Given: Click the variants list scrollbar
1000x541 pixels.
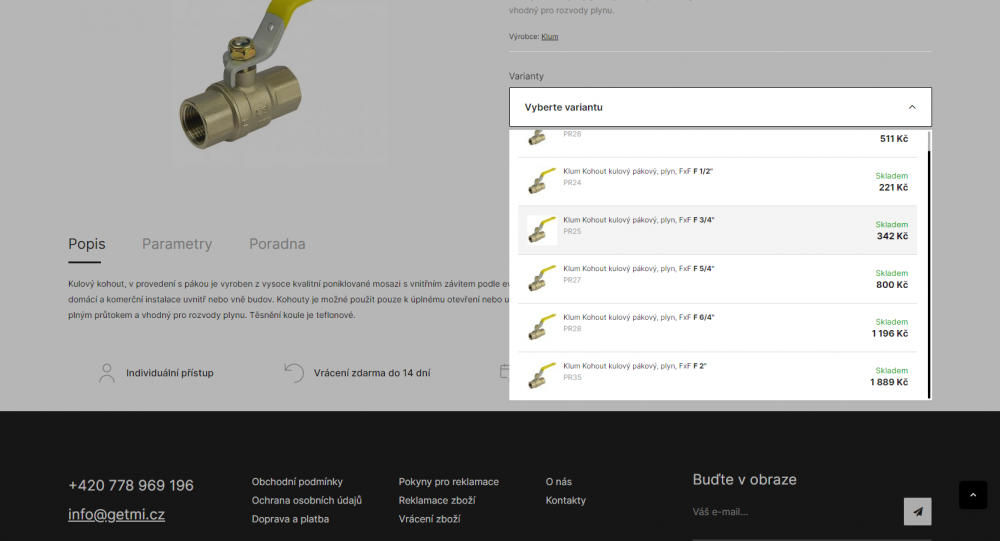Looking at the screenshot, I should click(x=929, y=274).
